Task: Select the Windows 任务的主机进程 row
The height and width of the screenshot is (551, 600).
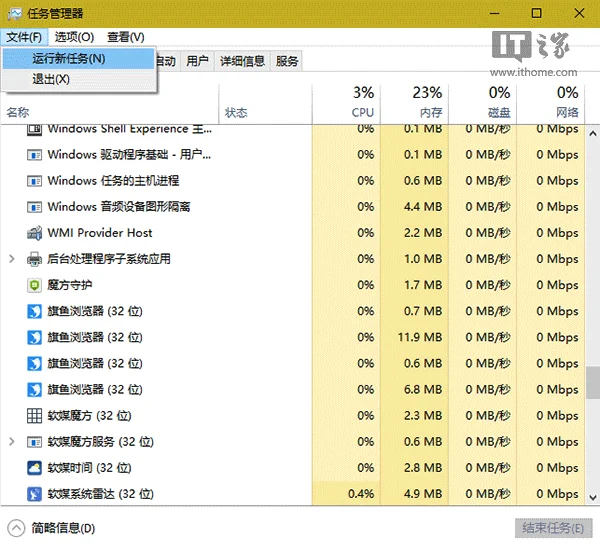Action: (293, 181)
